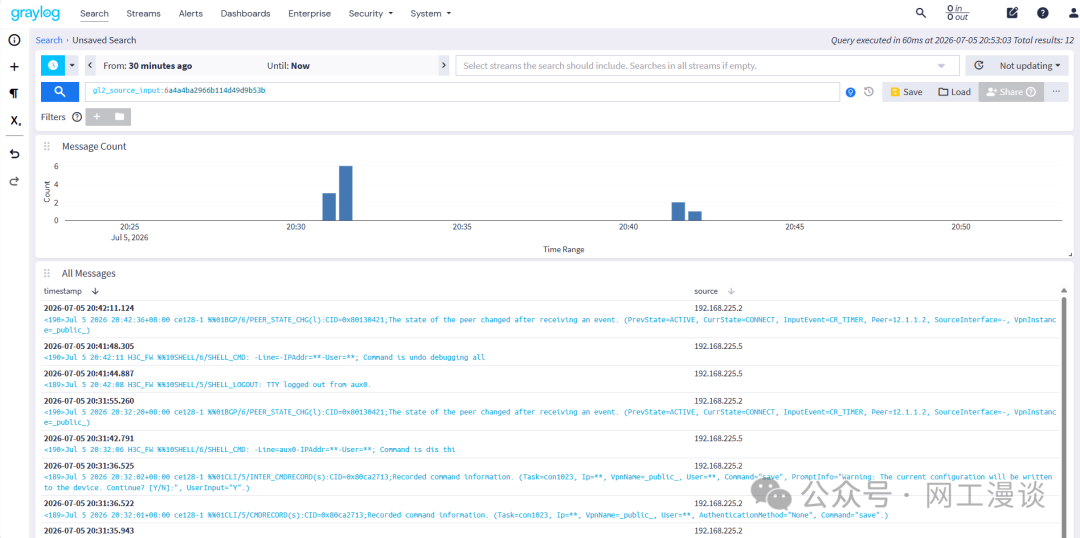The image size is (1080, 538).
Task: Go to the Search tab
Action: coord(94,13)
